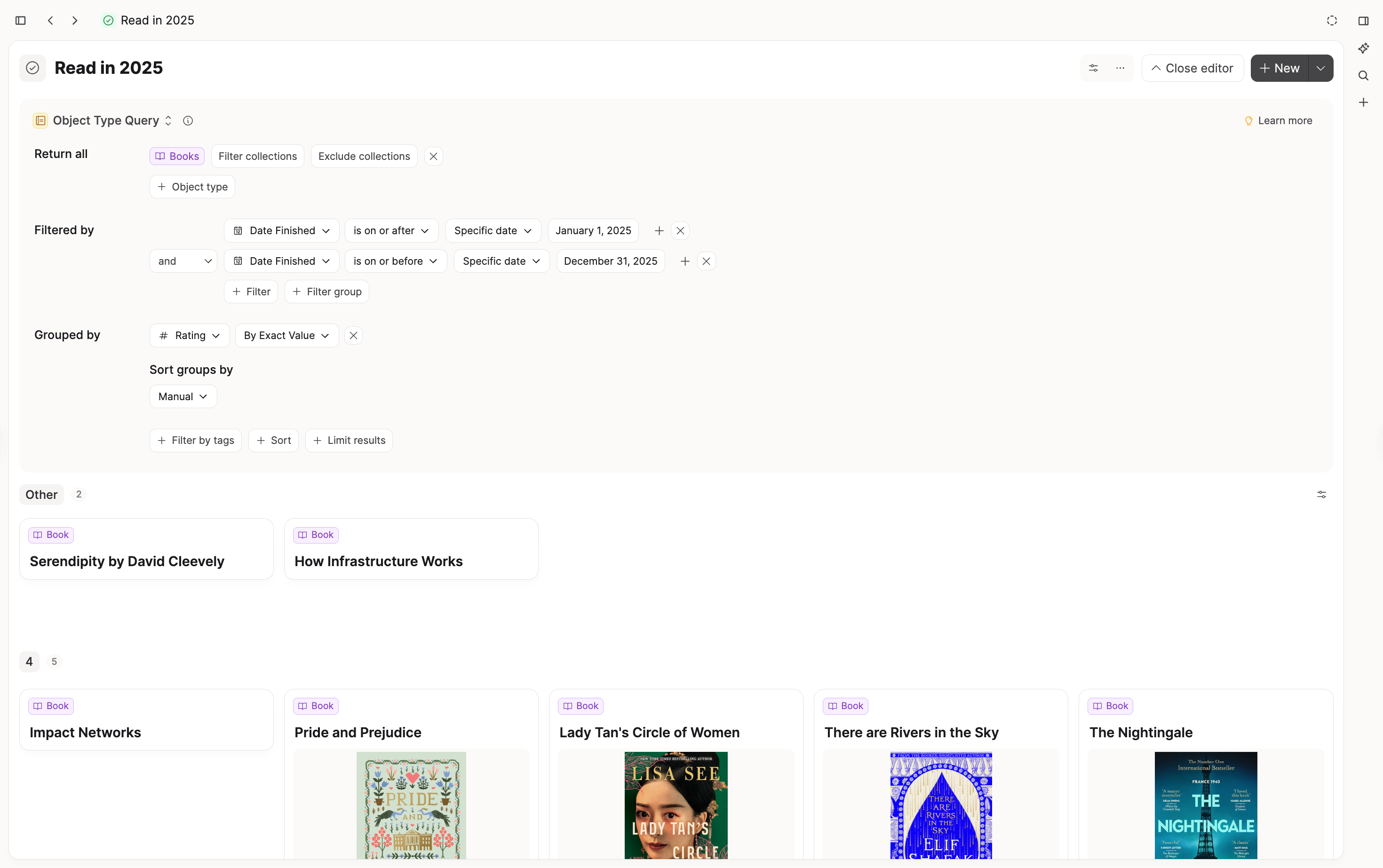Image resolution: width=1383 pixels, height=868 pixels.
Task: Add a Filter group
Action: point(327,292)
